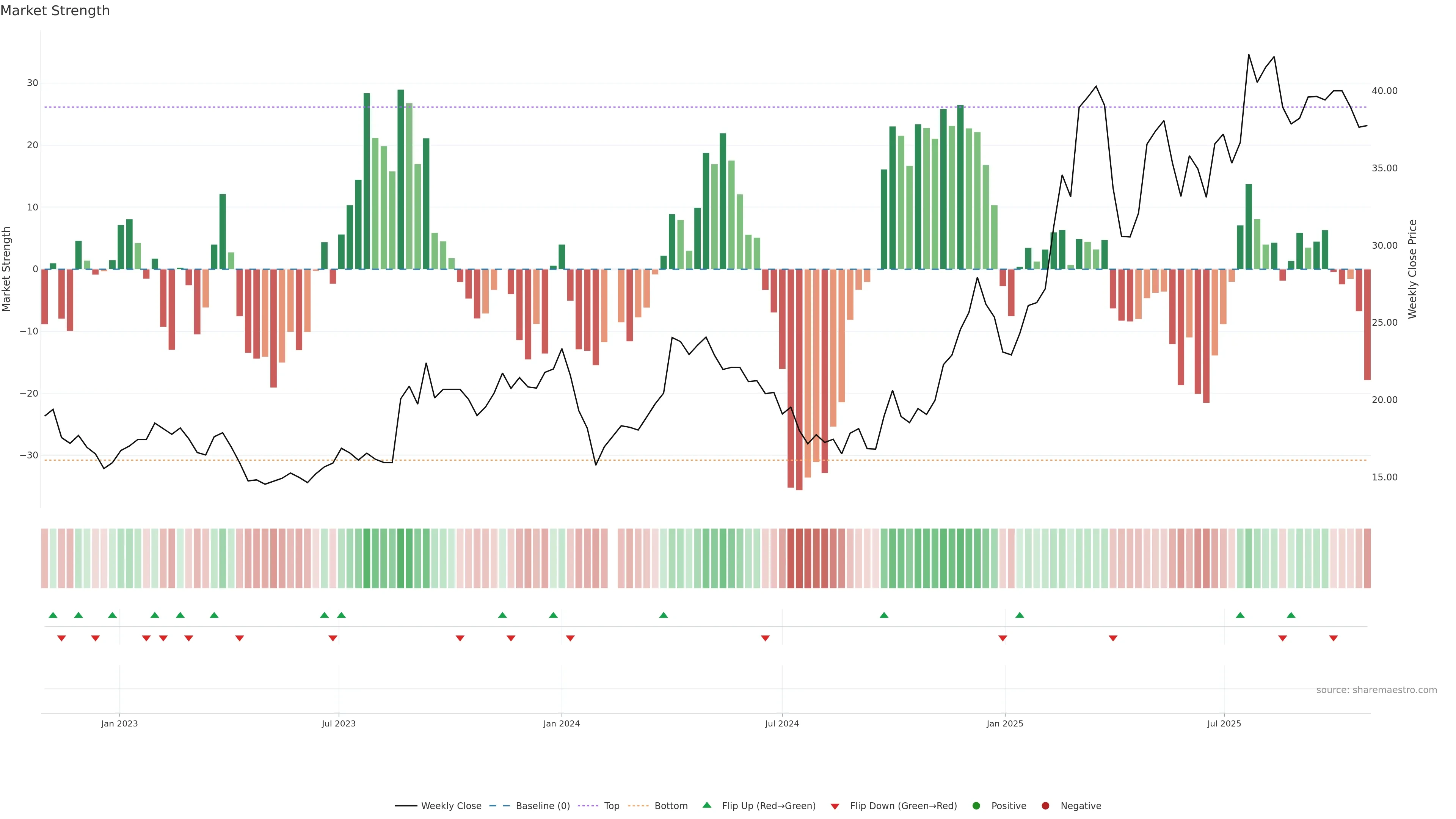
Task: Click the red Flip Down legend triangle
Action: click(x=835, y=806)
